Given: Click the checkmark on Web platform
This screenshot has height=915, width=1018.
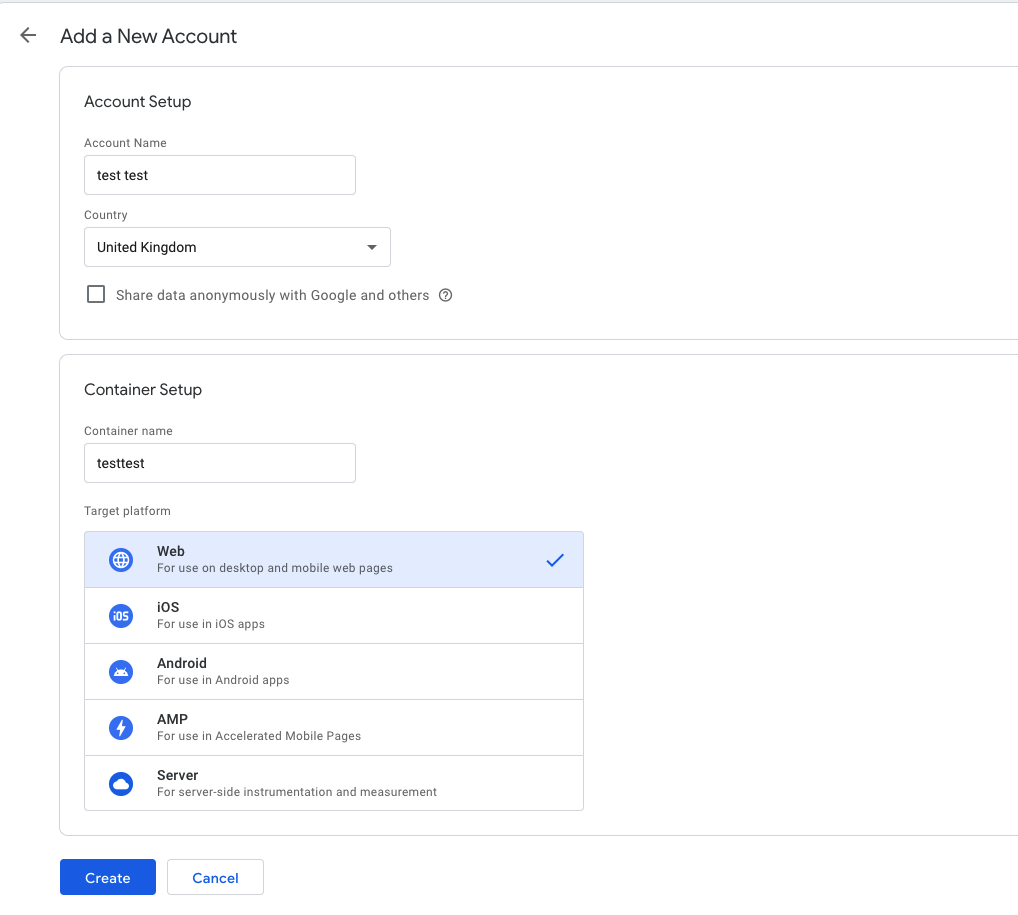Looking at the screenshot, I should (x=555, y=560).
